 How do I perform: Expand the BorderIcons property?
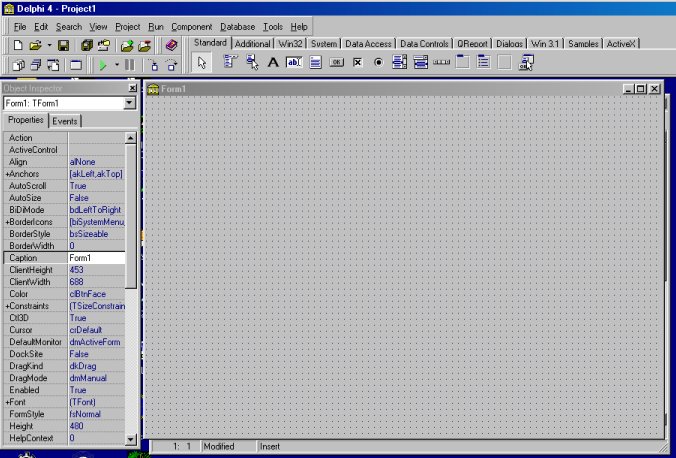pyautogui.click(x=7, y=222)
